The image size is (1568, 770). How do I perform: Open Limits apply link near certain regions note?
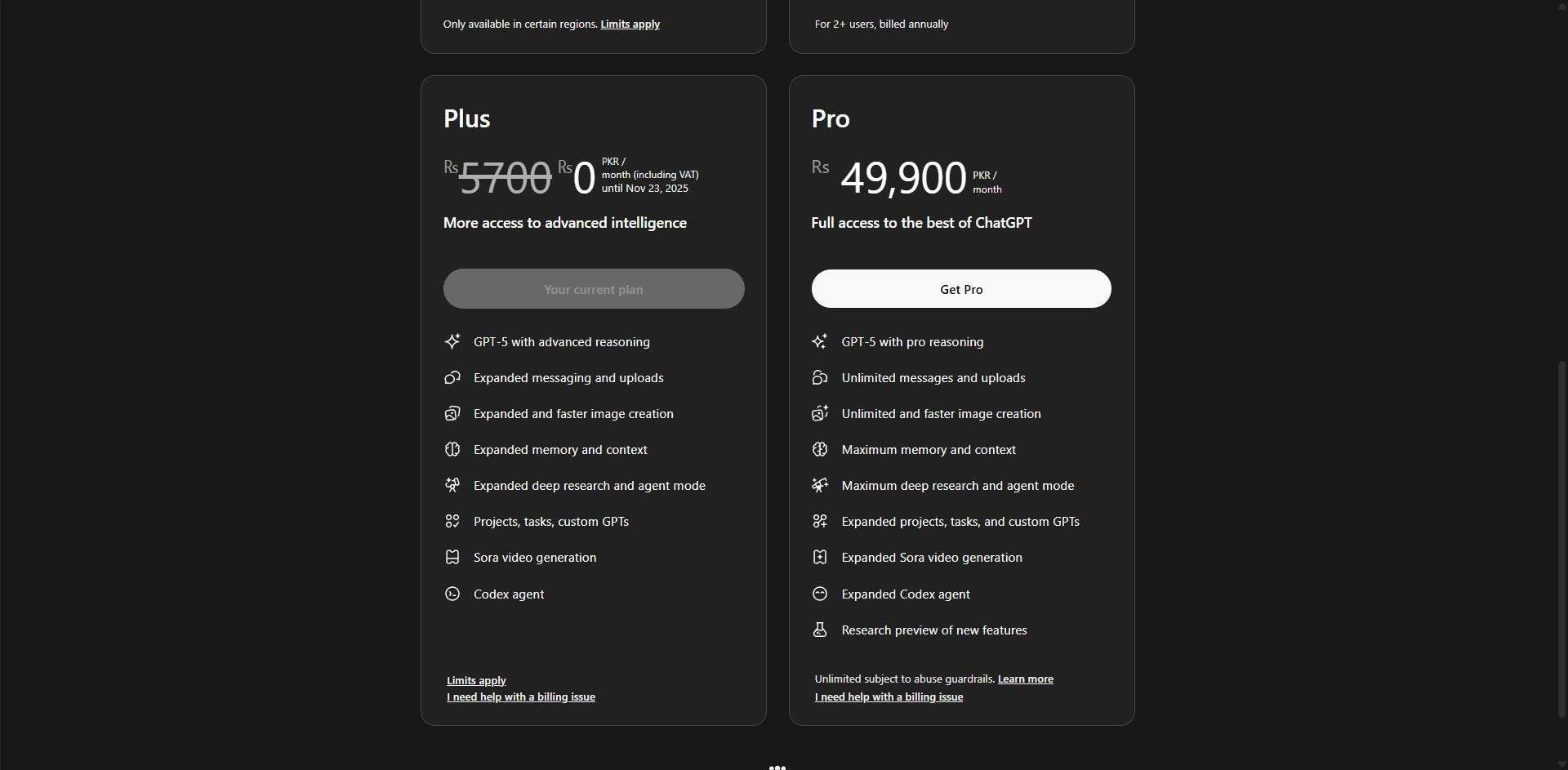[x=630, y=24]
